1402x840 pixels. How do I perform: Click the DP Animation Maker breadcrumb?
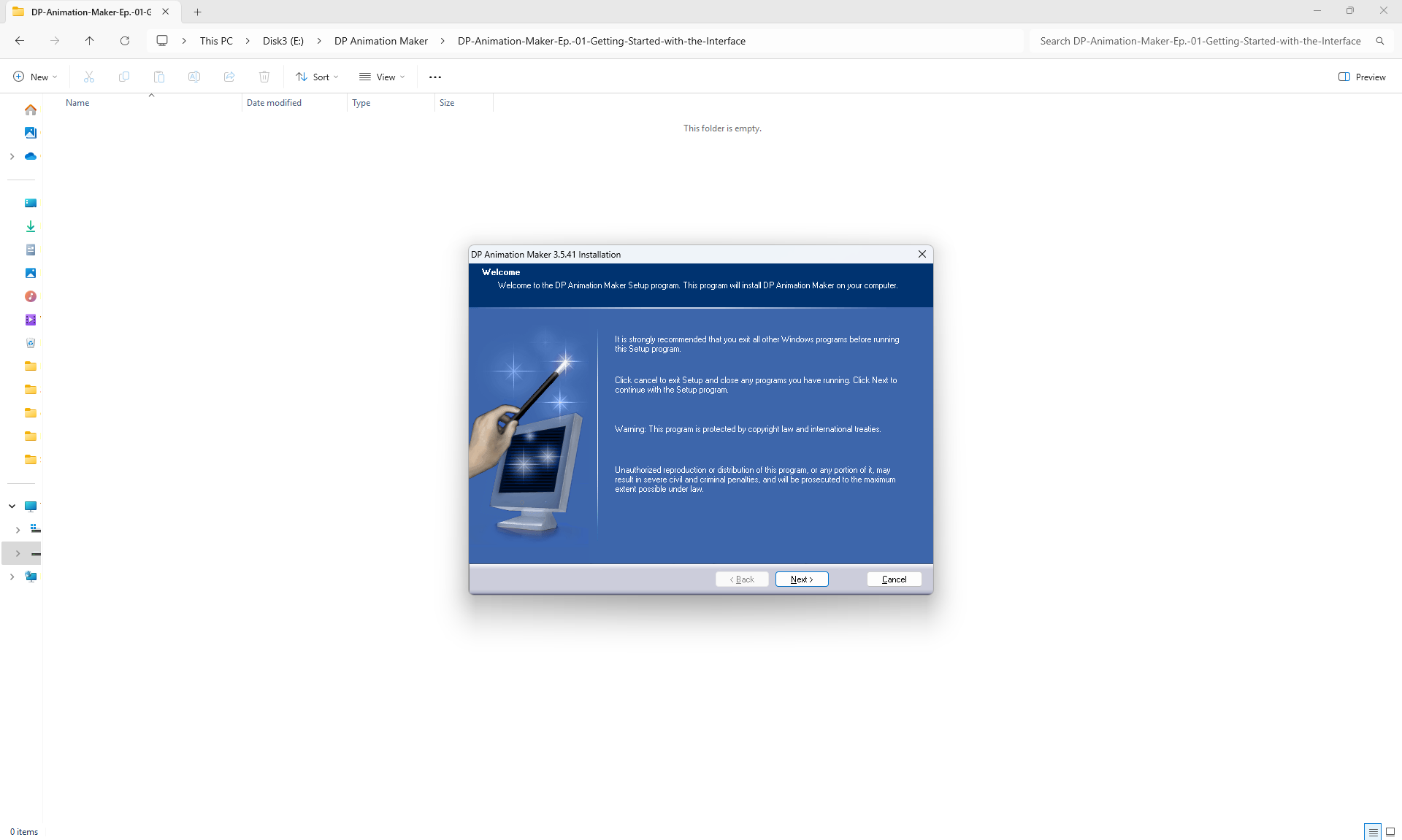click(x=381, y=41)
